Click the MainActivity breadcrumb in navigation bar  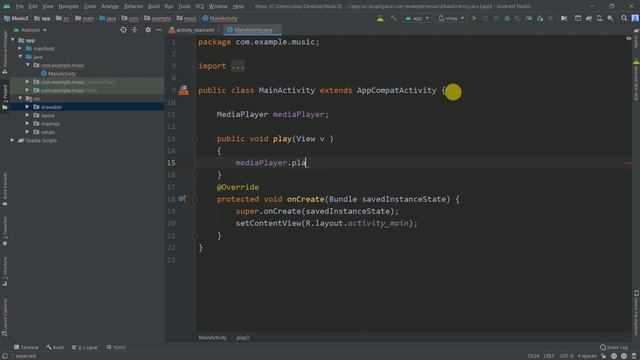220,18
